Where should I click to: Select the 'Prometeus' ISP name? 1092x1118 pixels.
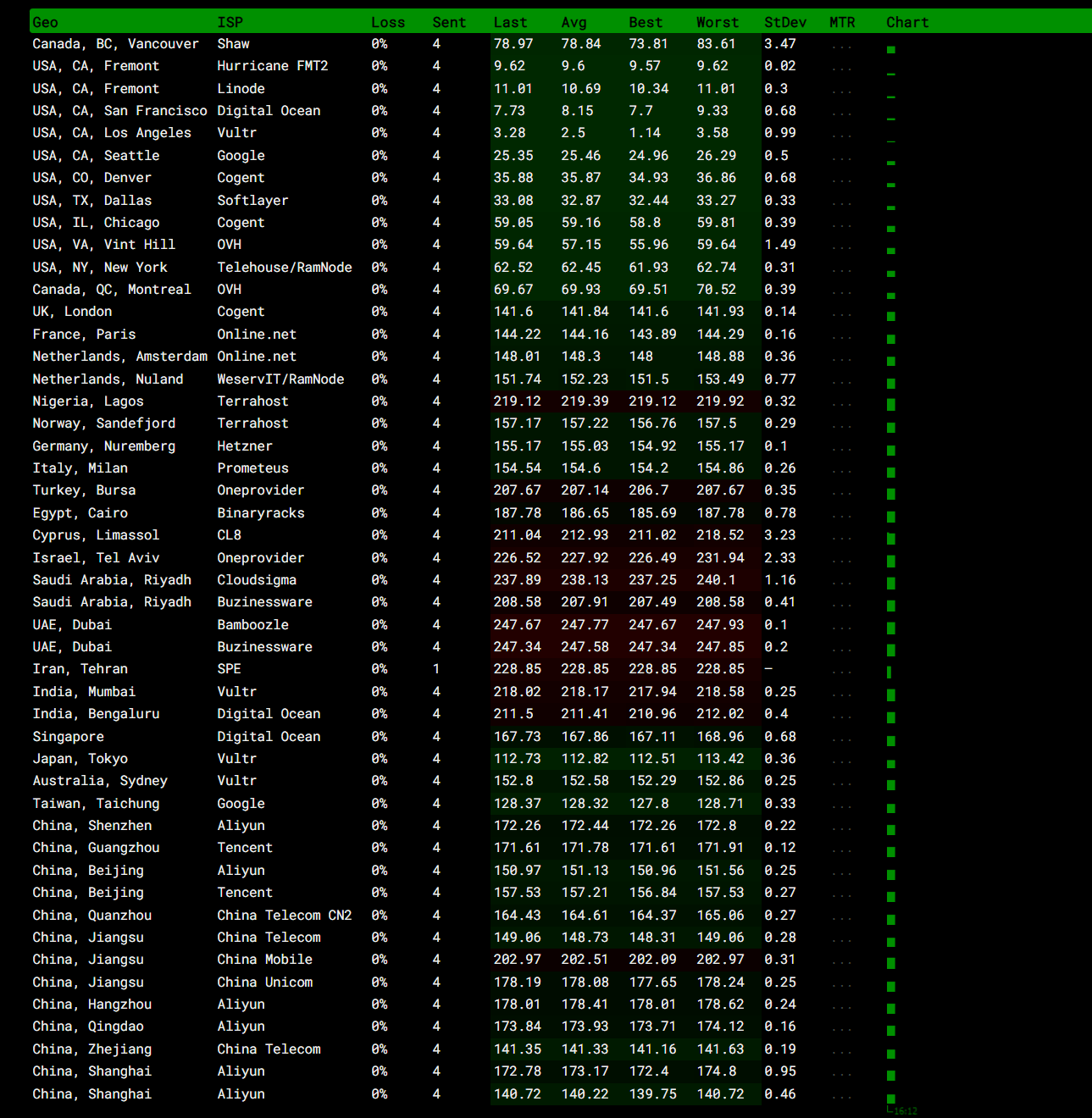tap(253, 468)
